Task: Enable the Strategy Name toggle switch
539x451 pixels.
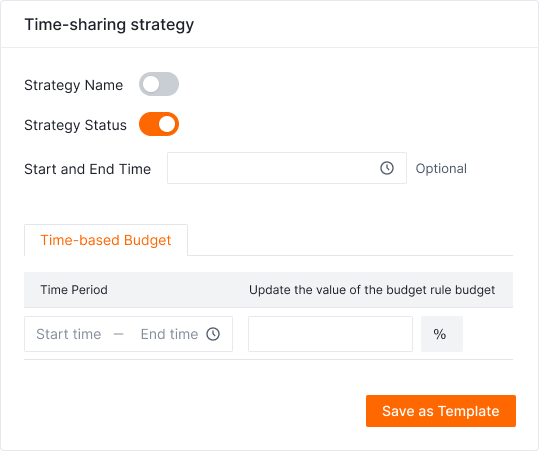Action: click(159, 84)
